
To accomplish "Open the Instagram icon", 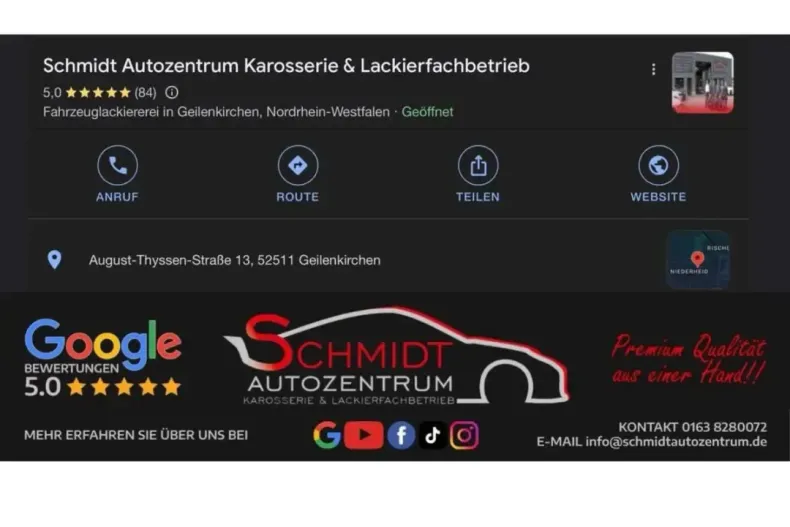I will pyautogui.click(x=464, y=435).
